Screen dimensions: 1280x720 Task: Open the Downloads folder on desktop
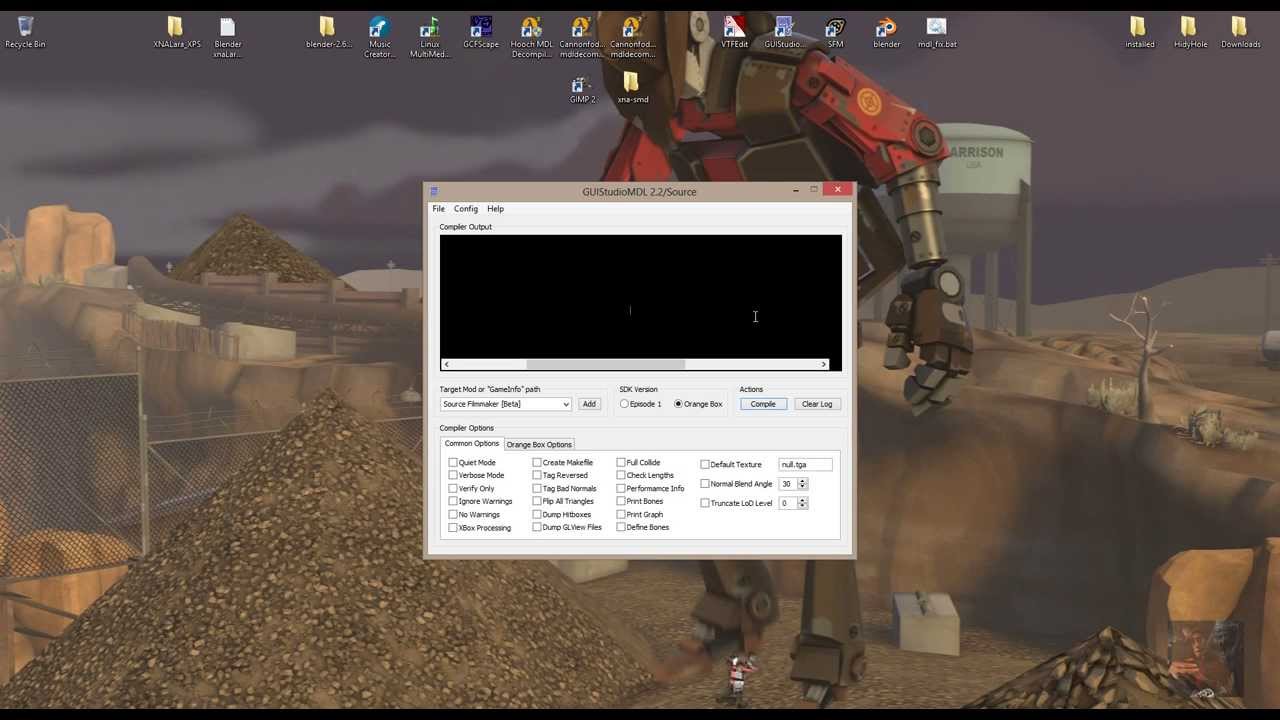1240,32
